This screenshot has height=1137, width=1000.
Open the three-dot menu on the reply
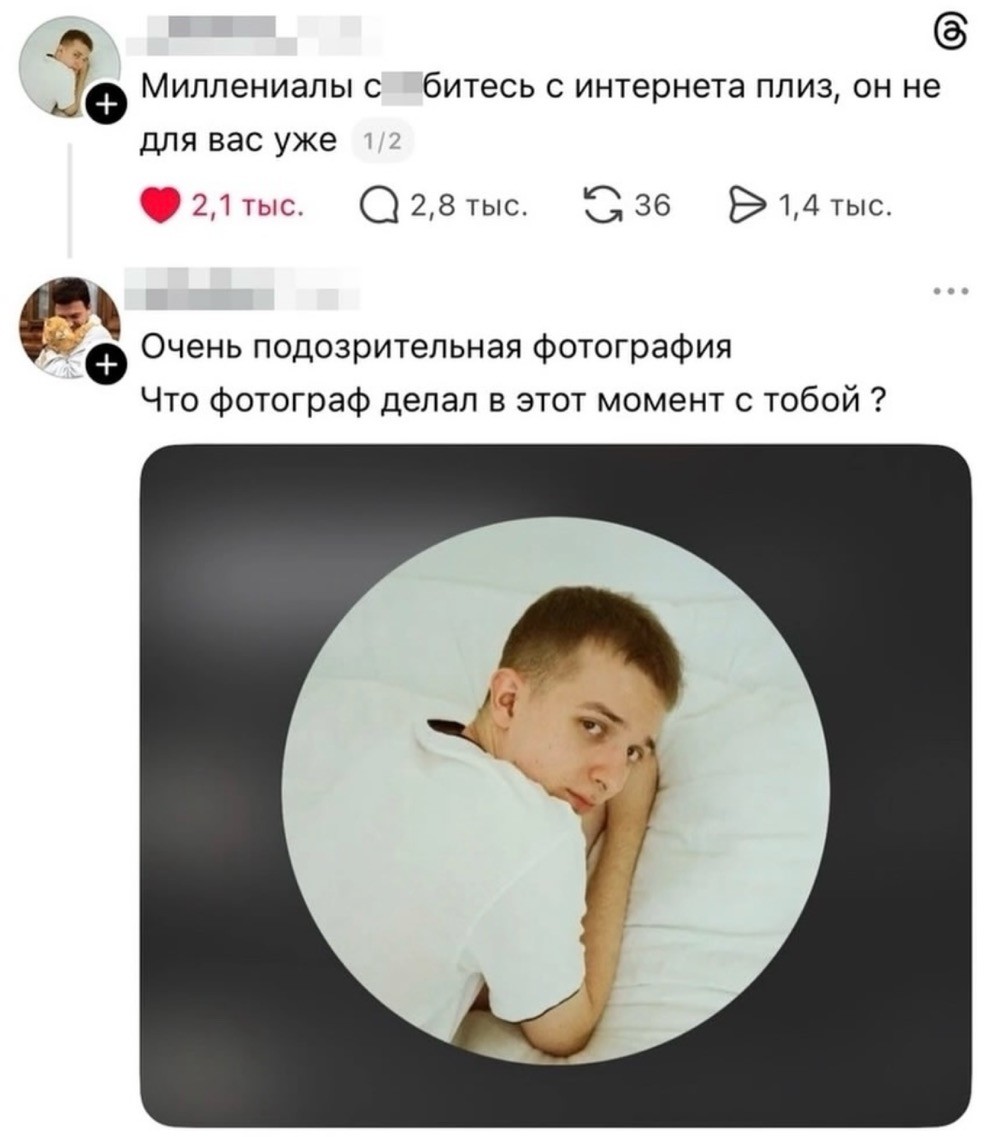[949, 294]
